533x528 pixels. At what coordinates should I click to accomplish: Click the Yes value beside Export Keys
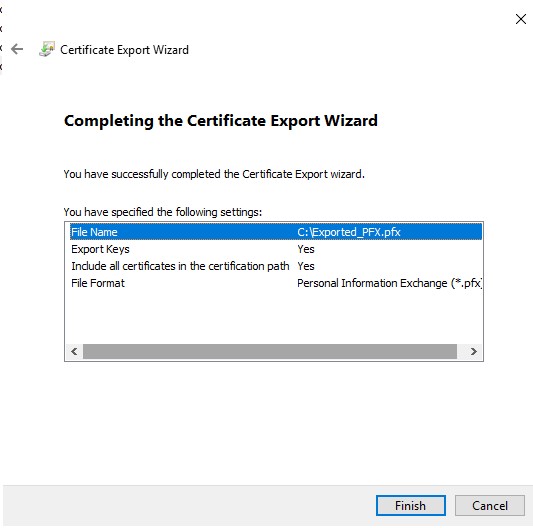306,249
